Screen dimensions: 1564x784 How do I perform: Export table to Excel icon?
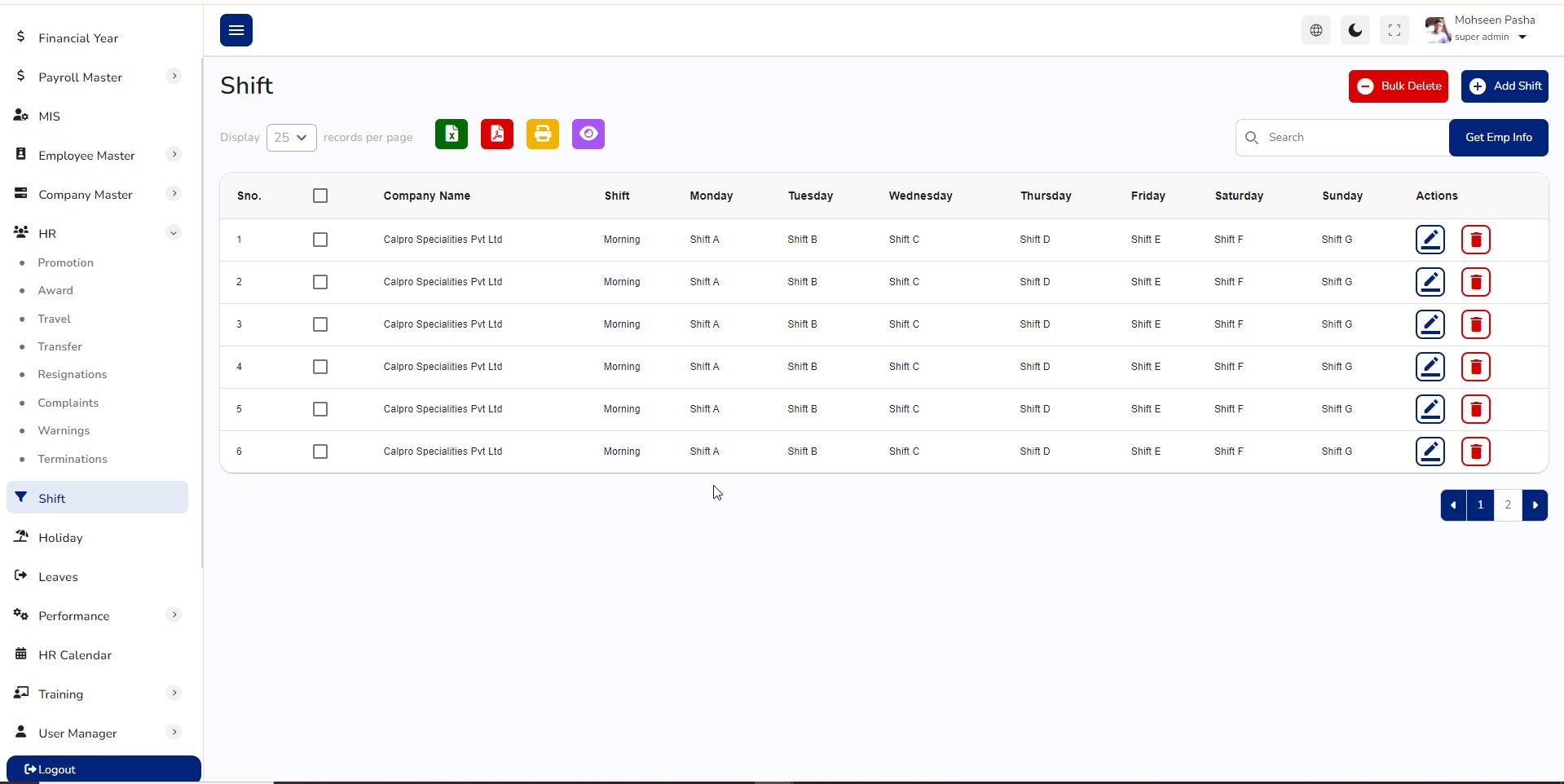click(x=452, y=134)
